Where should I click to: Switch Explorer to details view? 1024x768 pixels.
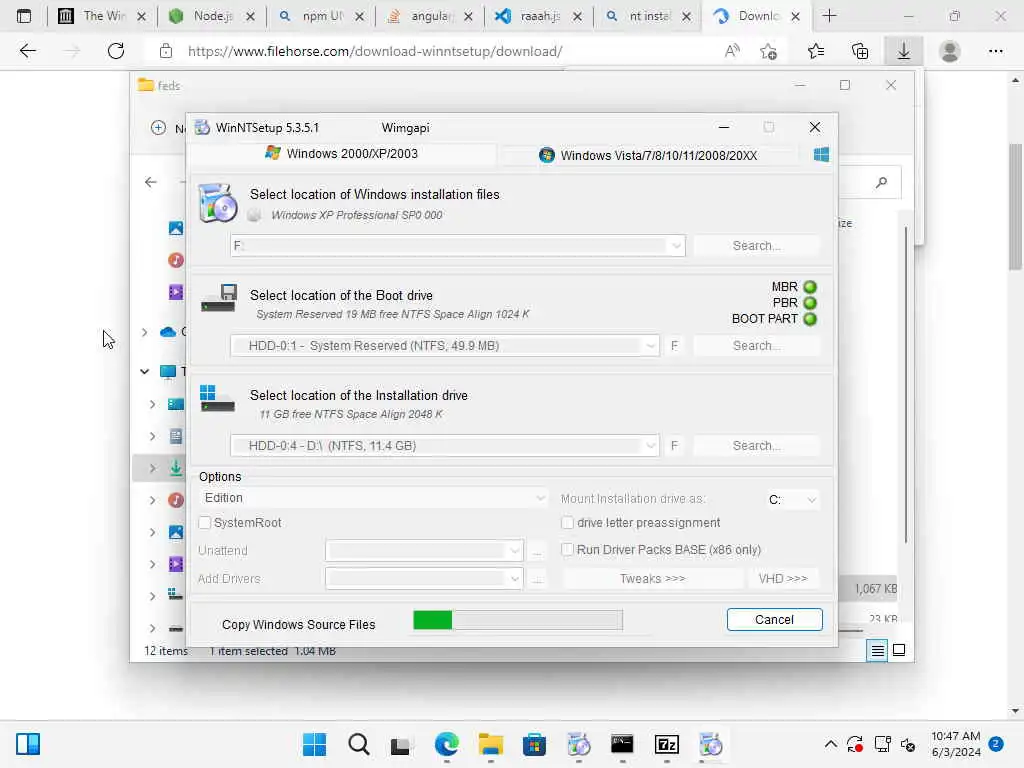click(877, 650)
